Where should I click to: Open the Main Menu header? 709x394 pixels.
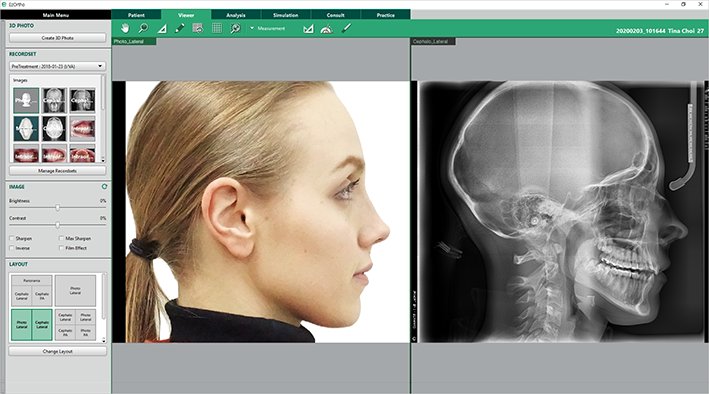point(56,15)
